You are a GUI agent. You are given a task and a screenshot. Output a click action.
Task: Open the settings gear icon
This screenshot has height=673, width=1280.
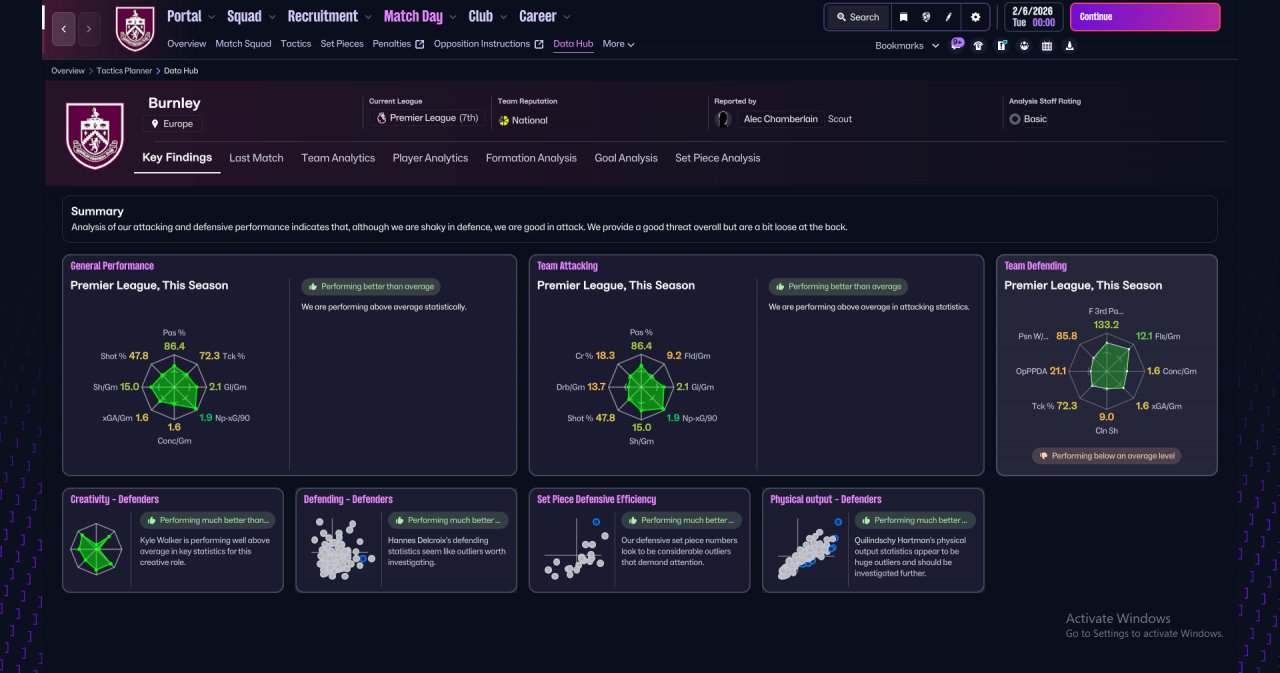[976, 17]
